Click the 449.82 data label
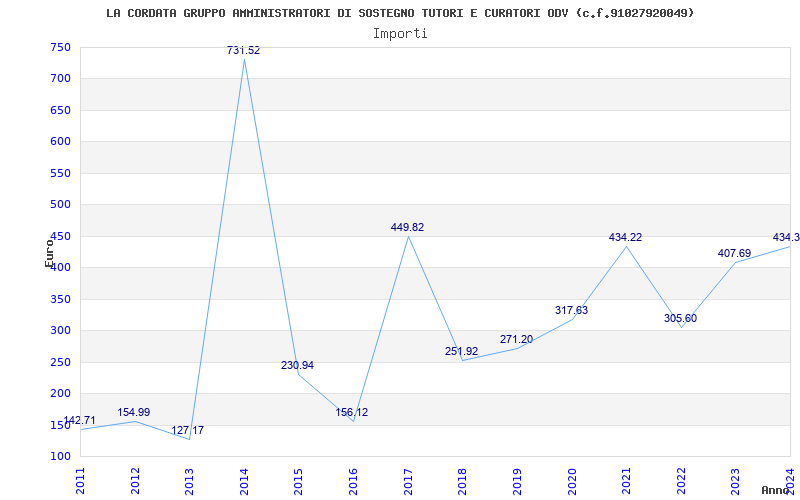800x500 pixels. (x=407, y=228)
